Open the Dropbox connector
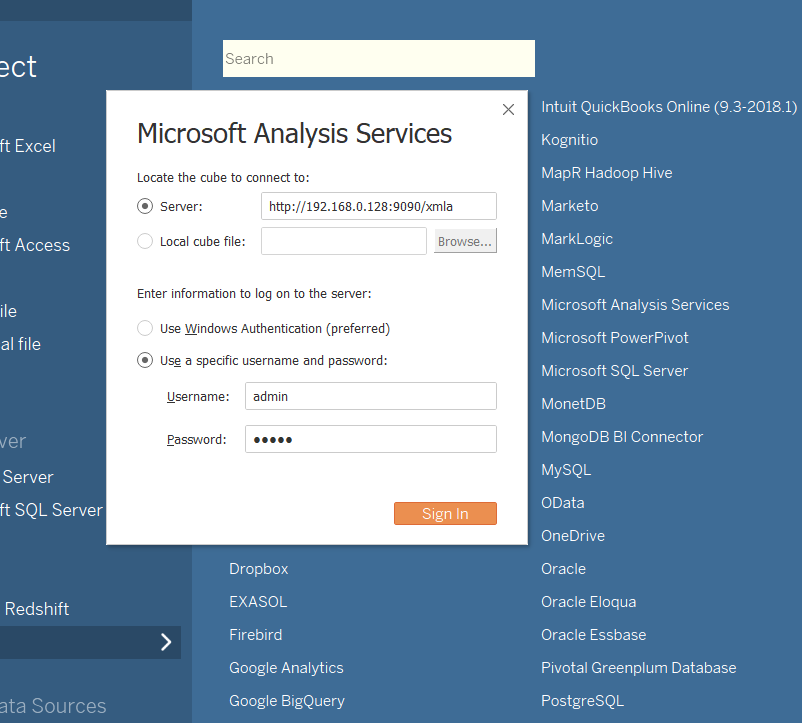 [x=258, y=568]
